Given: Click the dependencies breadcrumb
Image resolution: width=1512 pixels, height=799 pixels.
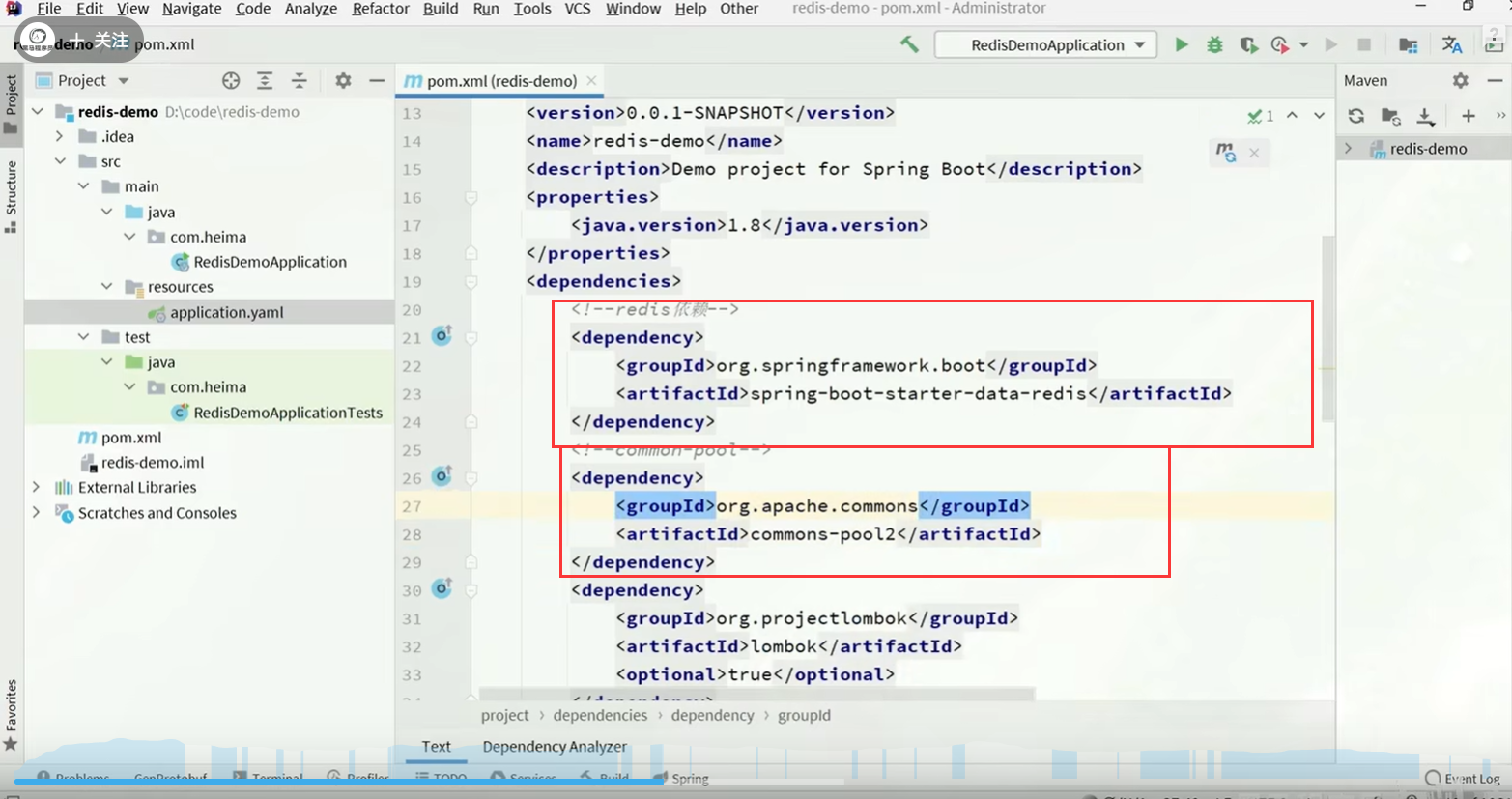Looking at the screenshot, I should point(600,715).
